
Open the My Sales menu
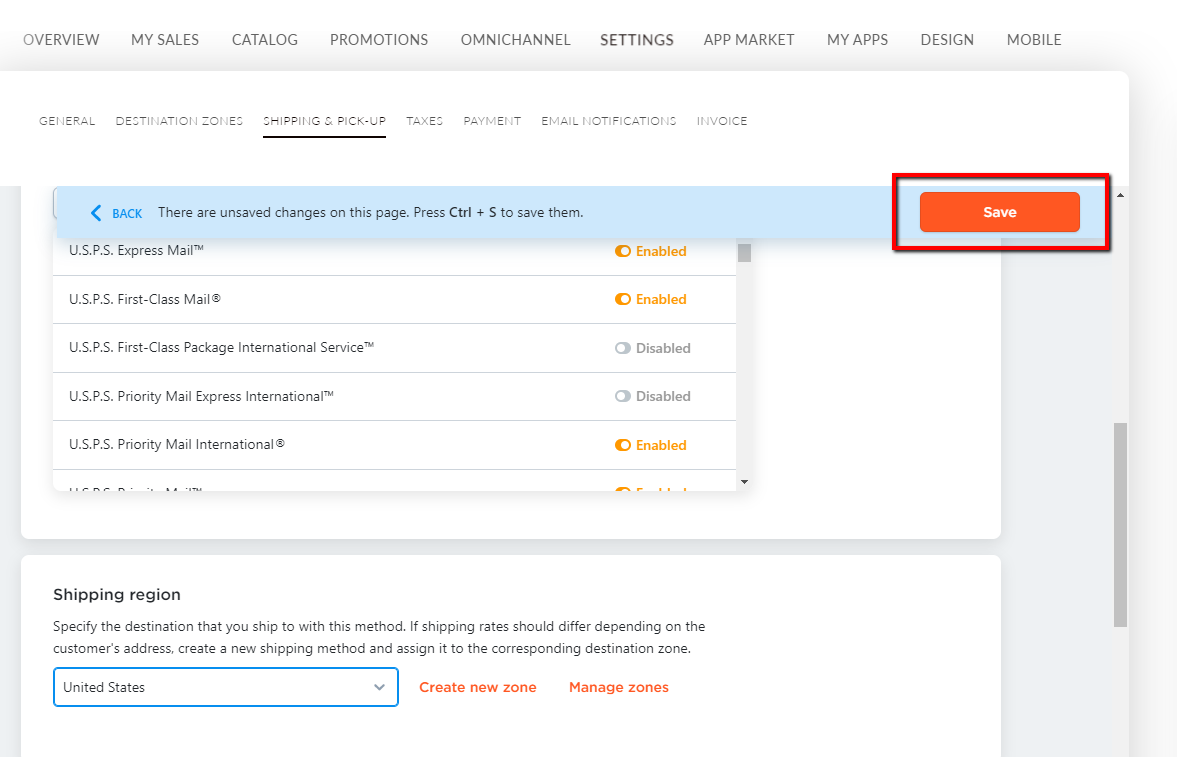(x=165, y=40)
